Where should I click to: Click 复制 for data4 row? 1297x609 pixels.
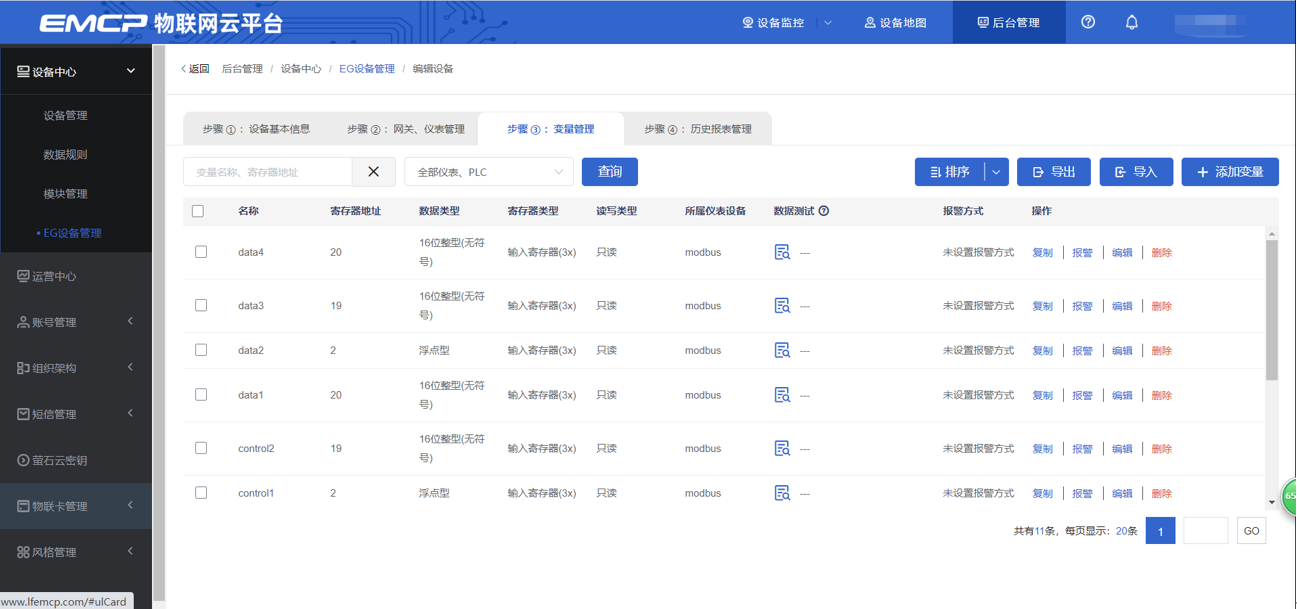(1042, 253)
